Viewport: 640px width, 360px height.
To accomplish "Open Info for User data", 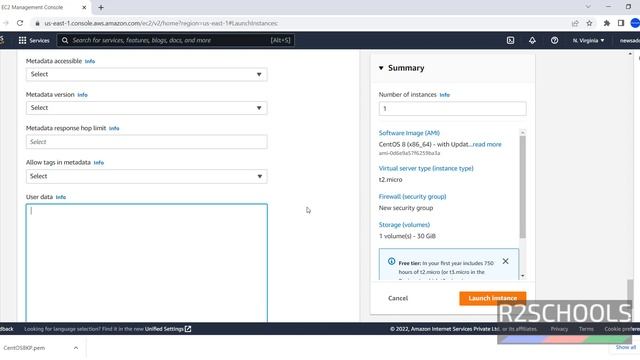I will [x=61, y=197].
